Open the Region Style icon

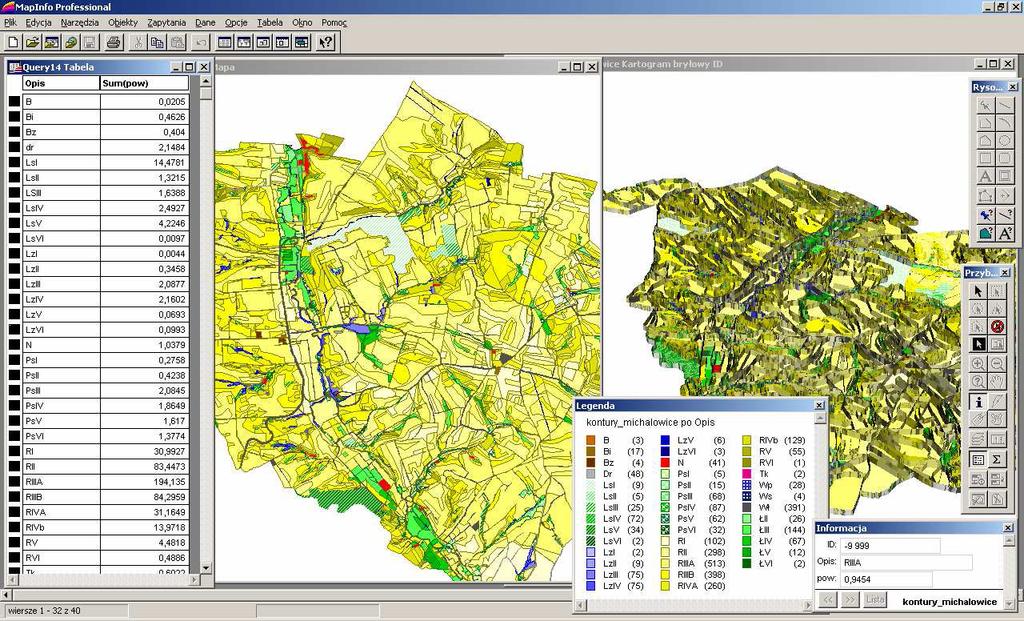pos(985,232)
